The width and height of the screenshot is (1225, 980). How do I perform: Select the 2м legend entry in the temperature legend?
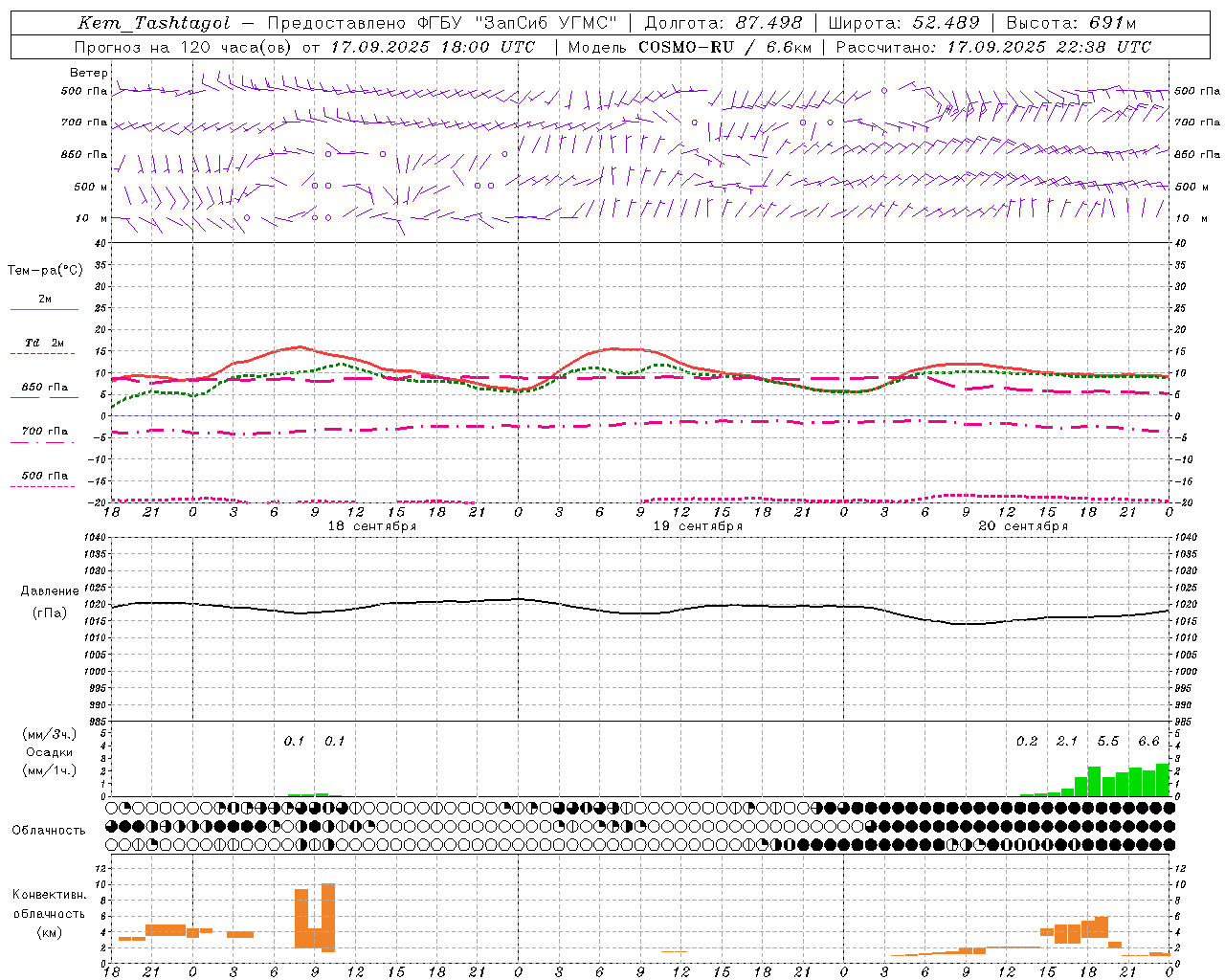point(45,299)
